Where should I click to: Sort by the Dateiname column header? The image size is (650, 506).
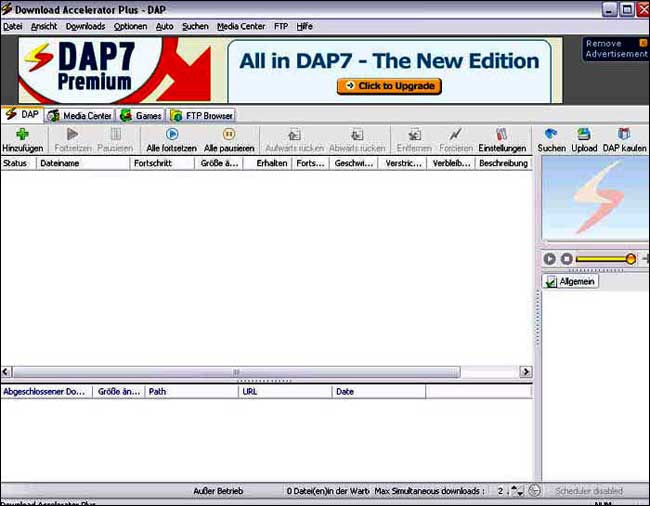tap(83, 163)
